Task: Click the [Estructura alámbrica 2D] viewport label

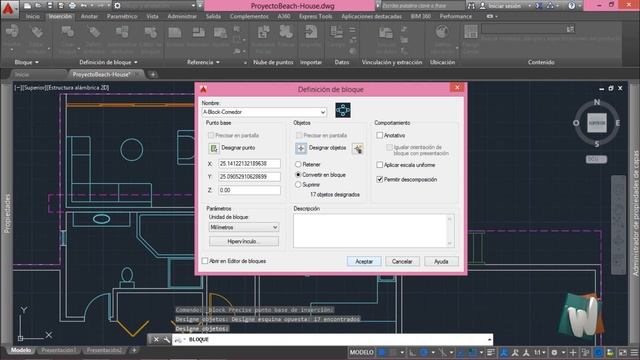Action: tap(78, 87)
